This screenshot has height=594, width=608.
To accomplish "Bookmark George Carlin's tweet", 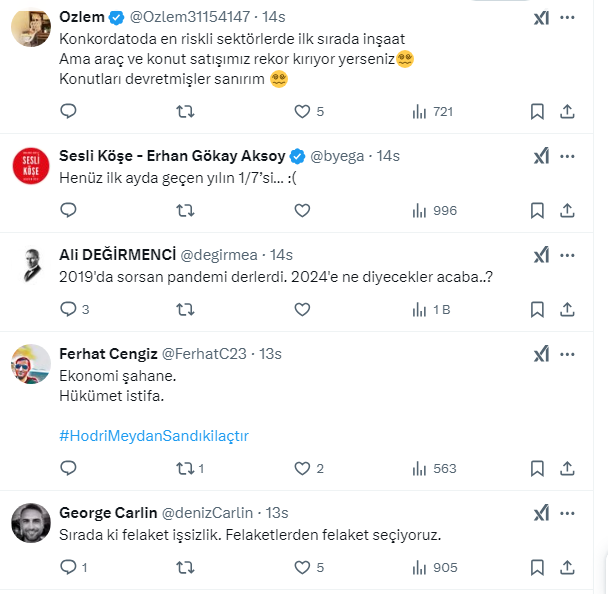I will [537, 567].
